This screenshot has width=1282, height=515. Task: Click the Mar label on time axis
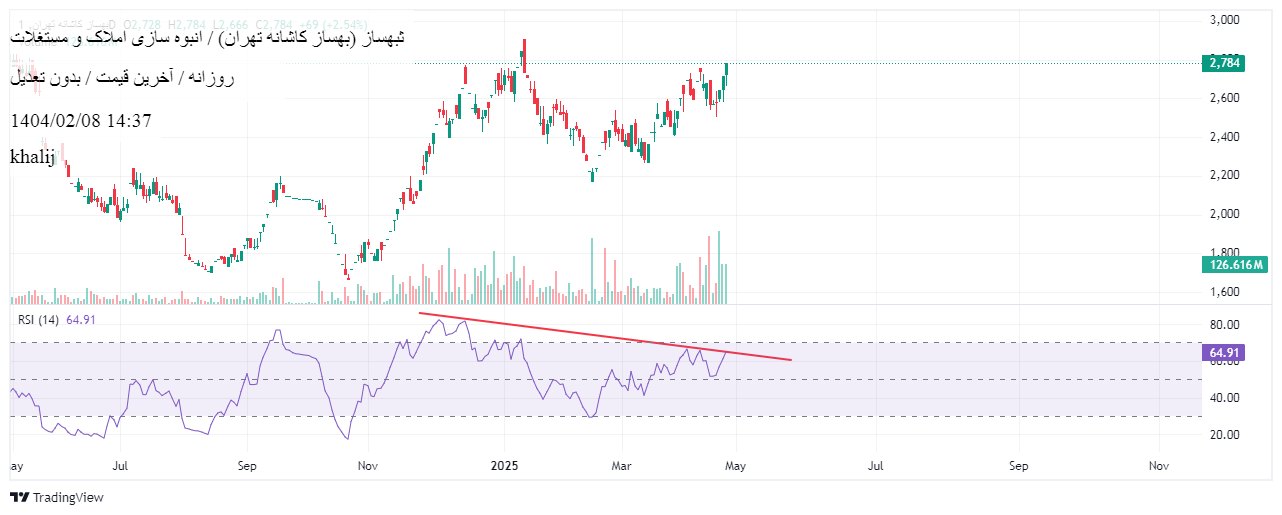point(622,466)
